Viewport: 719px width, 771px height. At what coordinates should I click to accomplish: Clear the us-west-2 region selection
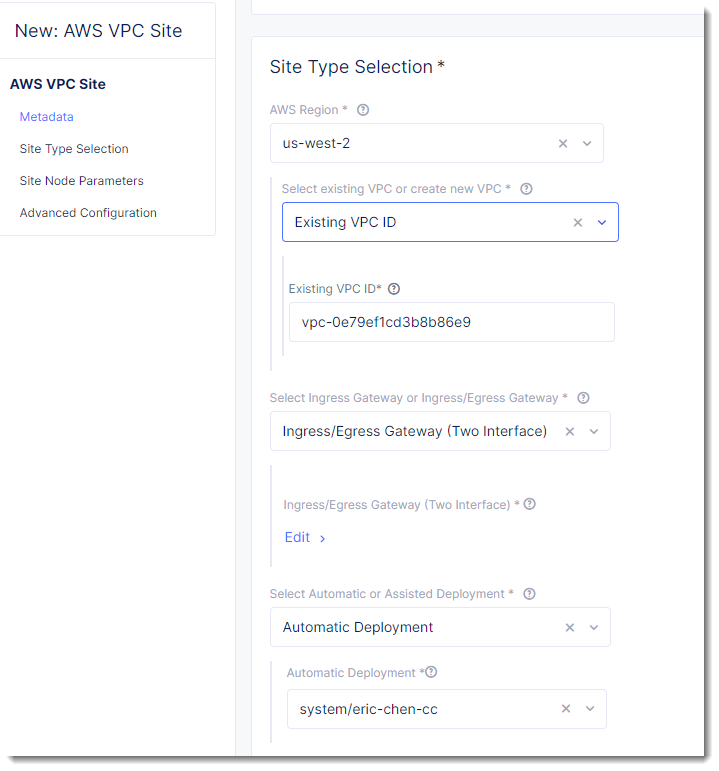(563, 143)
